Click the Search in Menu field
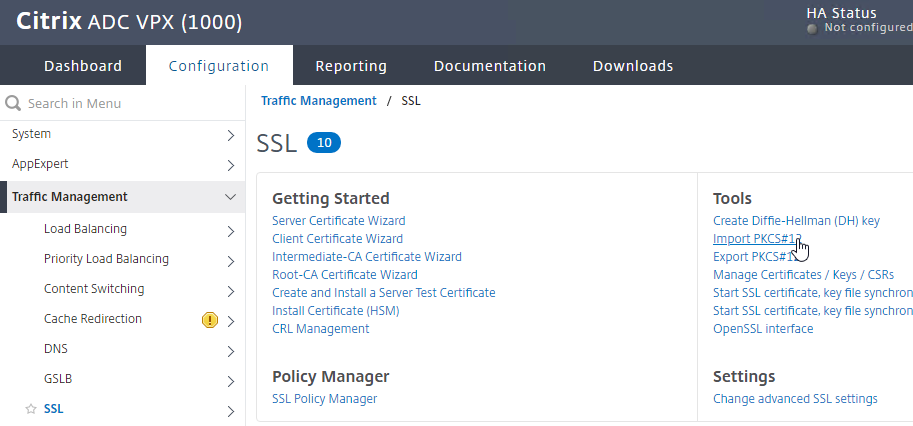Image resolution: width=913 pixels, height=426 pixels. (x=122, y=104)
